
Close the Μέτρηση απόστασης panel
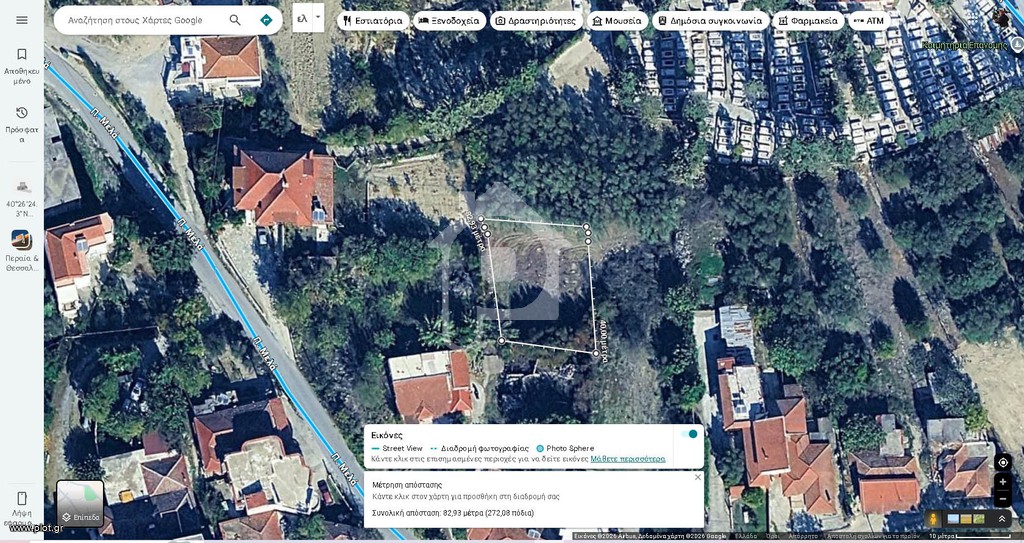(697, 478)
